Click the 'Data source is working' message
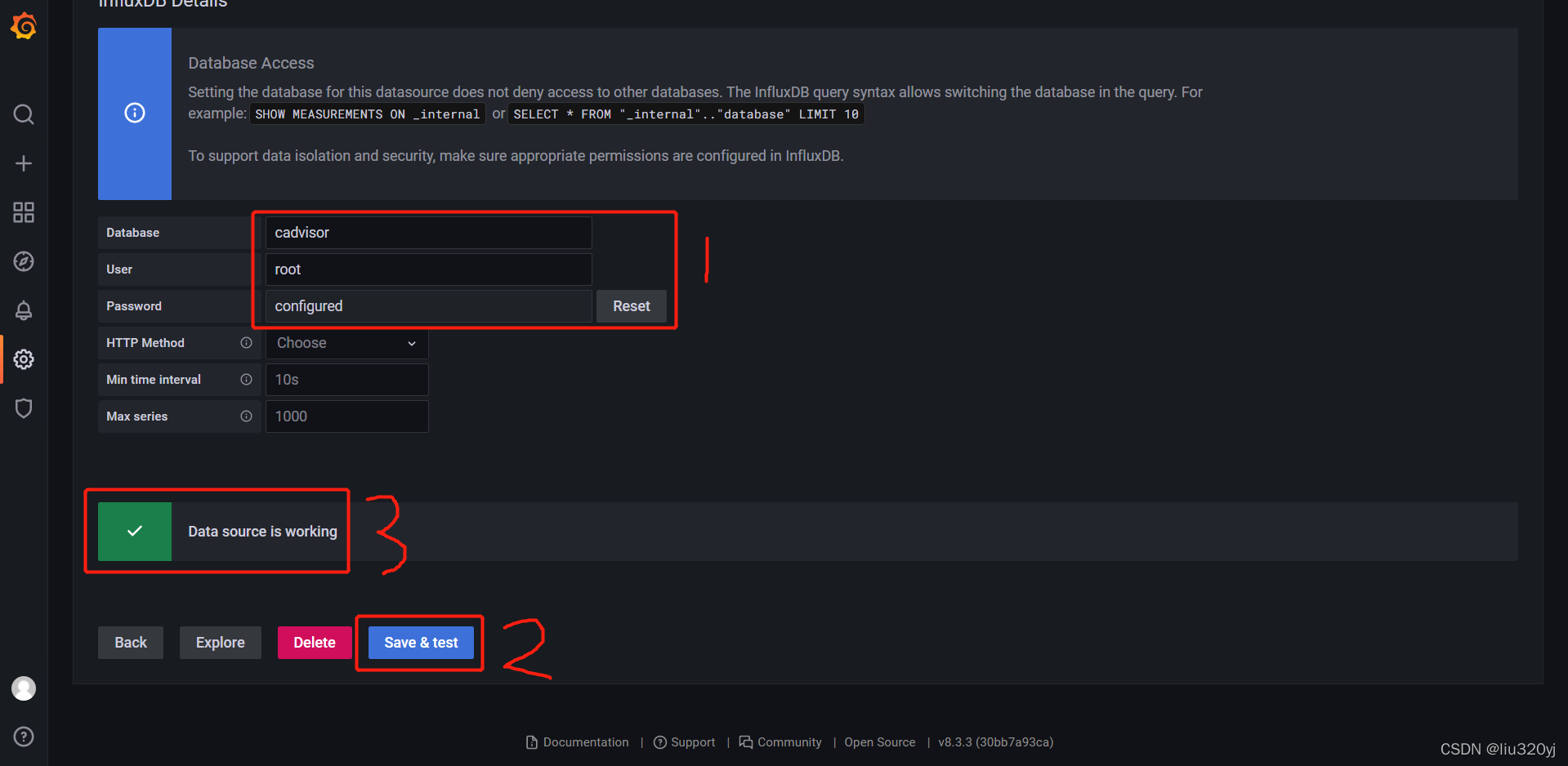Viewport: 1568px width, 766px height. [262, 532]
